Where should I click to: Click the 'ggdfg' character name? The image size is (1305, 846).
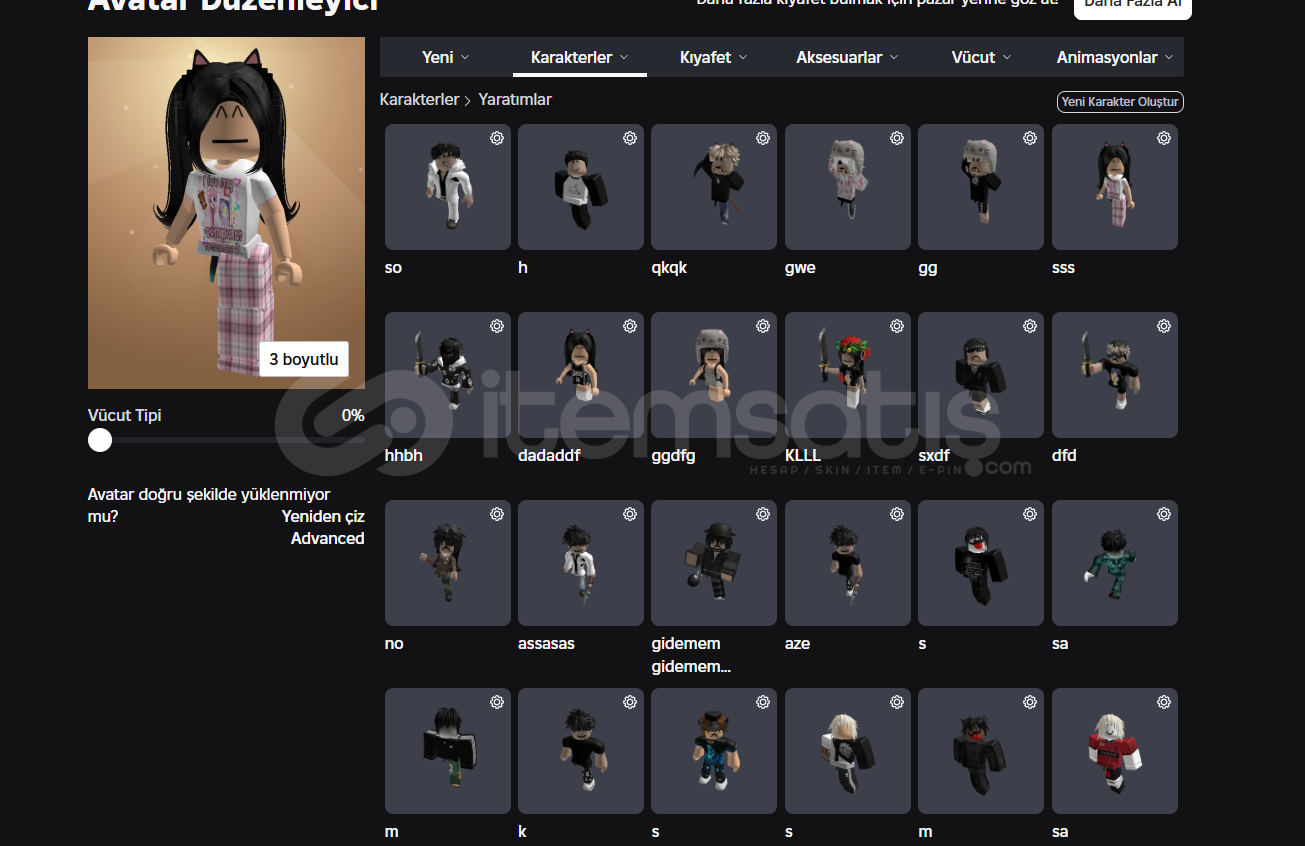(x=673, y=456)
